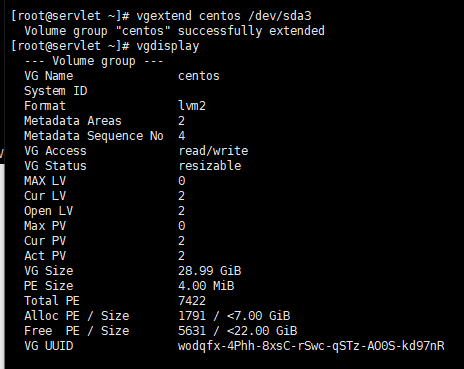464x369 pixels.
Task: Select the Metadata Areas label
Action: 73,121
